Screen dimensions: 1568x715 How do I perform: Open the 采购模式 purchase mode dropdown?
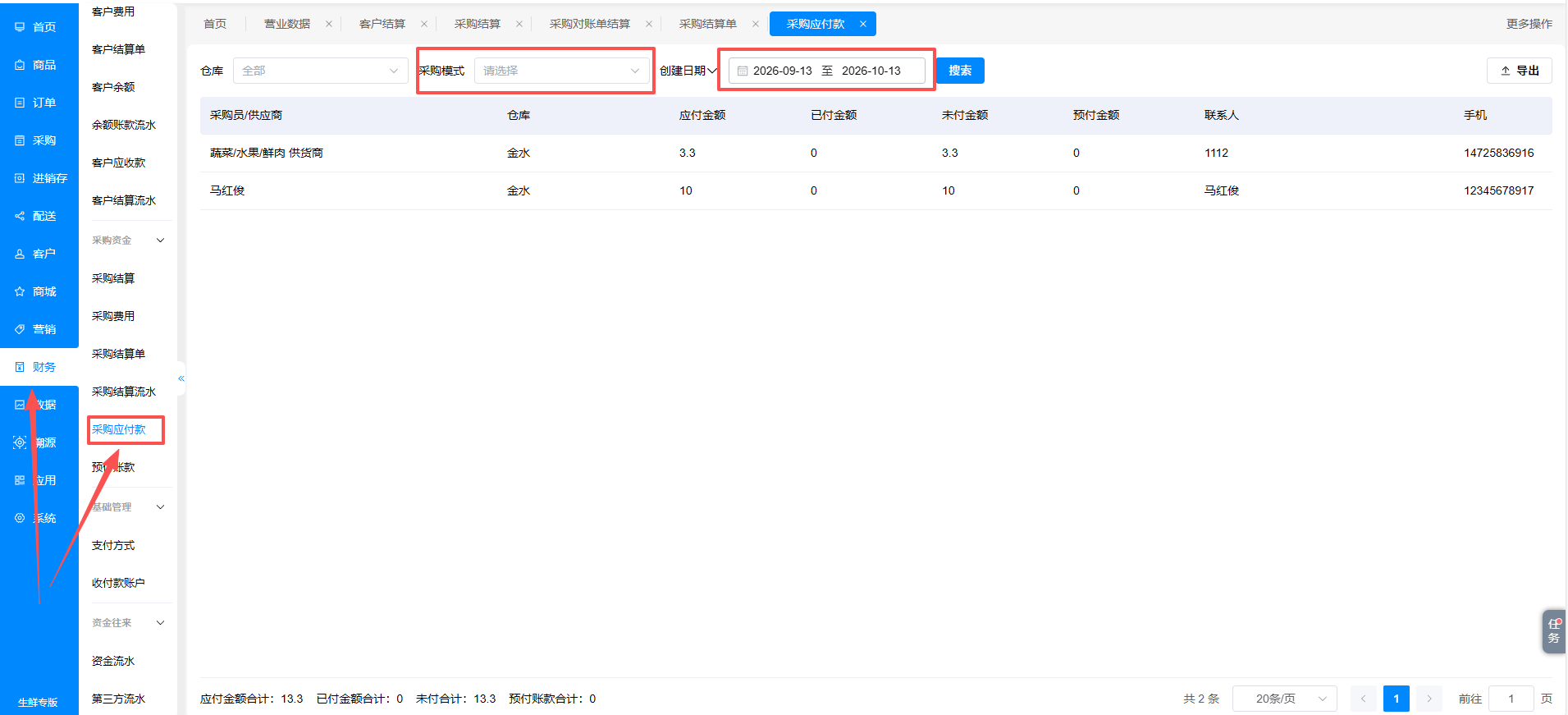click(x=562, y=71)
